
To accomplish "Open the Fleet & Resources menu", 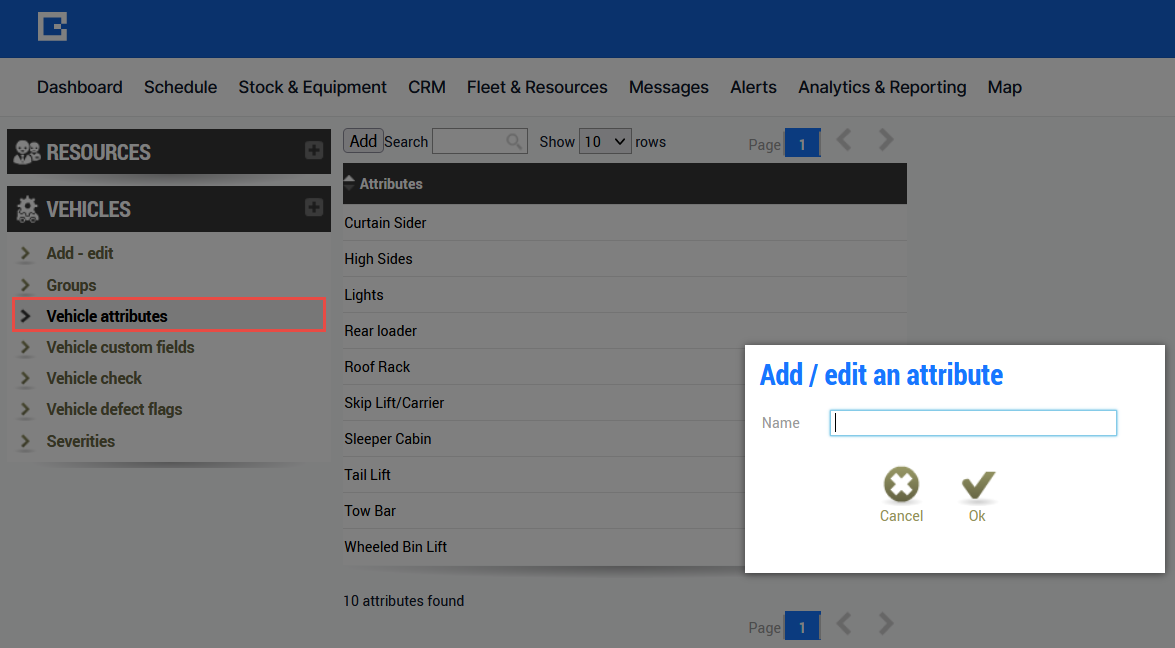I will coord(537,87).
